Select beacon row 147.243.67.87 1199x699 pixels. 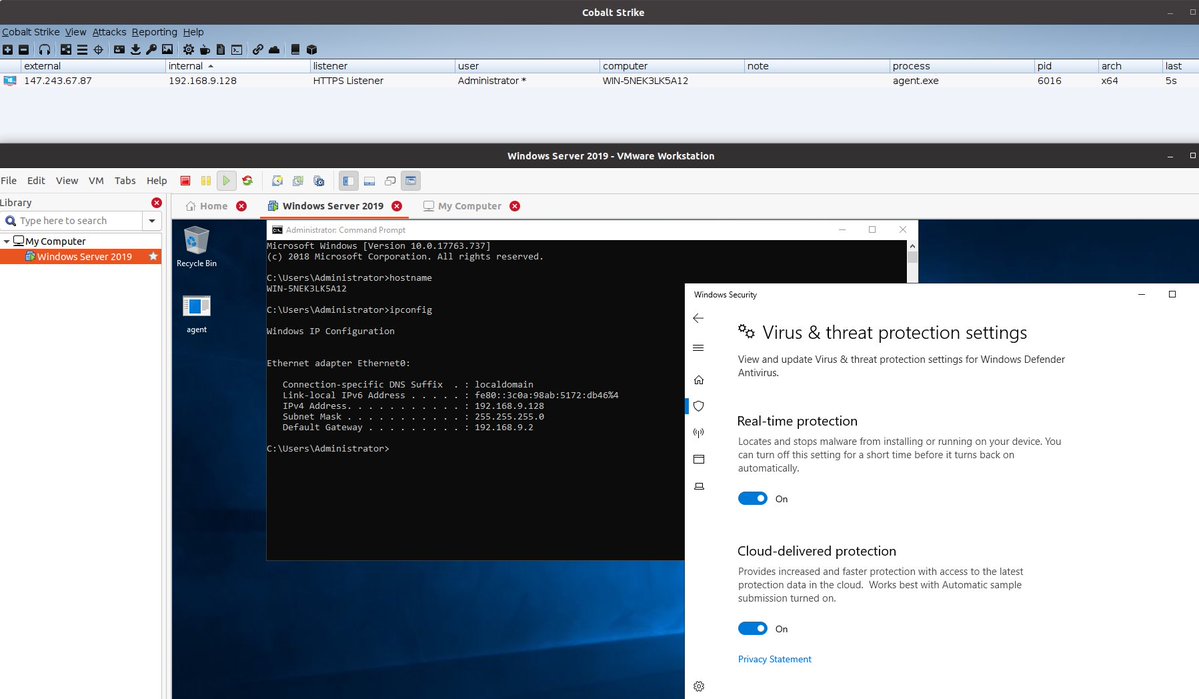tap(600, 80)
